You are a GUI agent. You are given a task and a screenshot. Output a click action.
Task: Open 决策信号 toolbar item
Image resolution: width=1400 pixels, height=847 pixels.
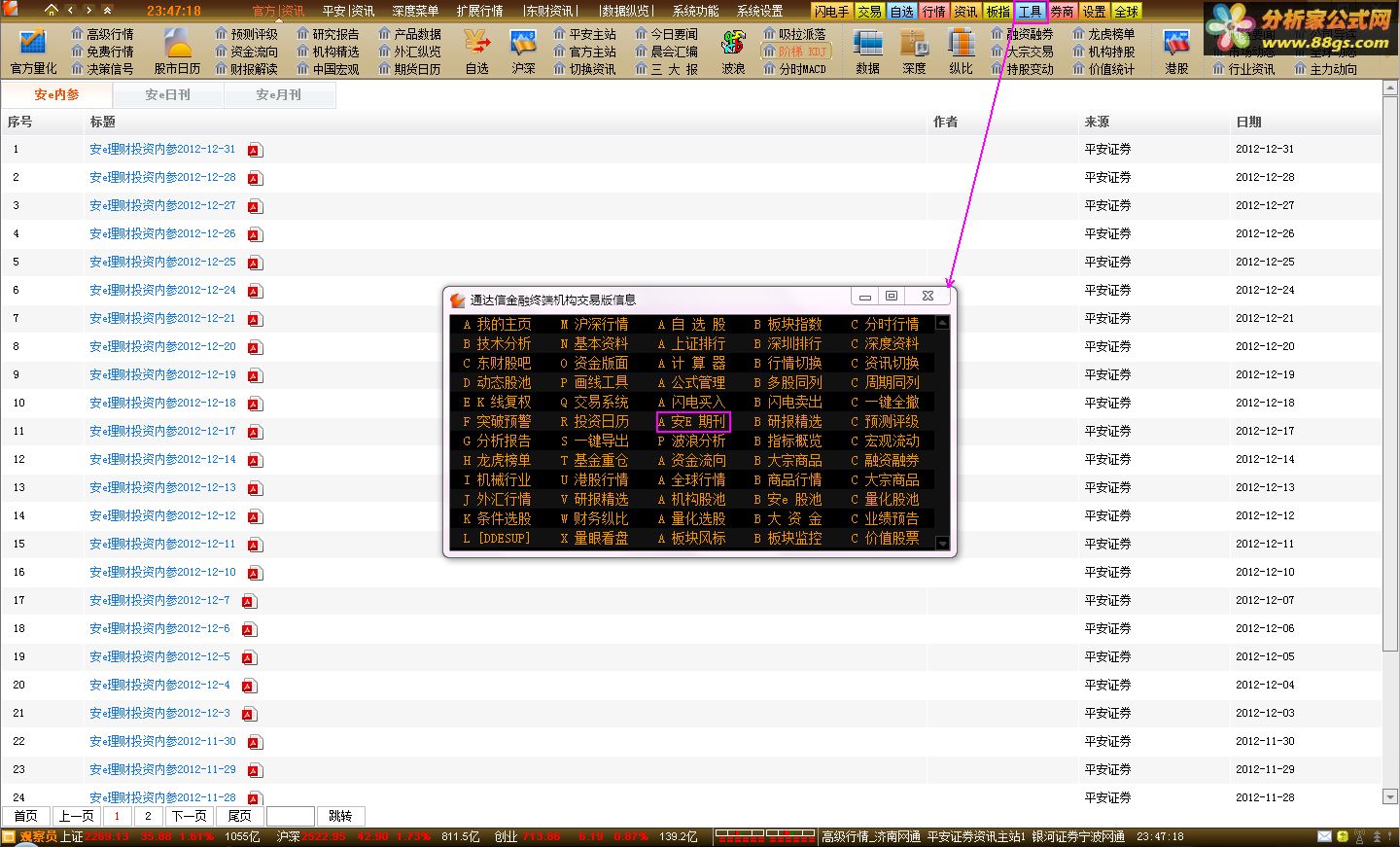(102, 69)
